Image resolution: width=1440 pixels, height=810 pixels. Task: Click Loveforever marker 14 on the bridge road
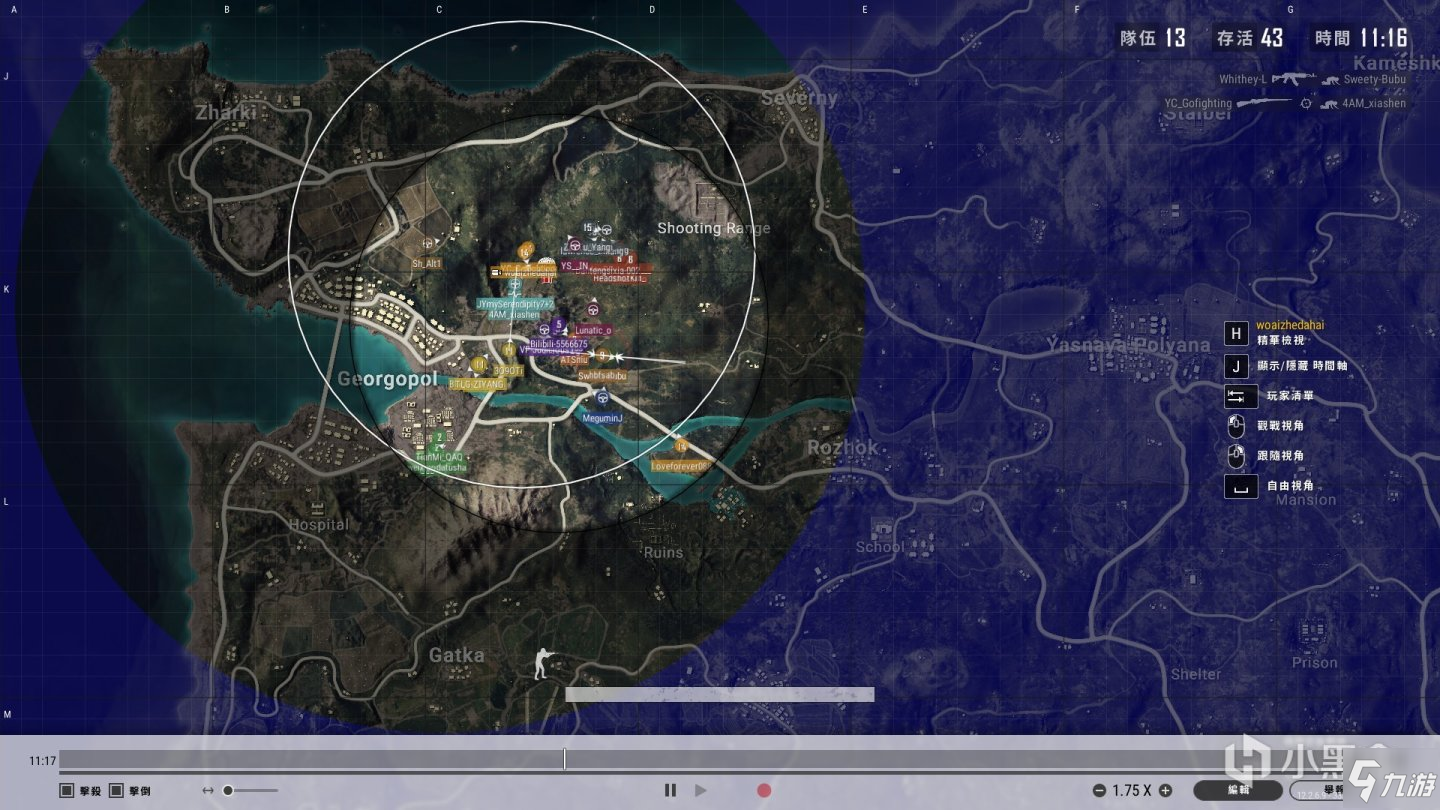tap(682, 444)
